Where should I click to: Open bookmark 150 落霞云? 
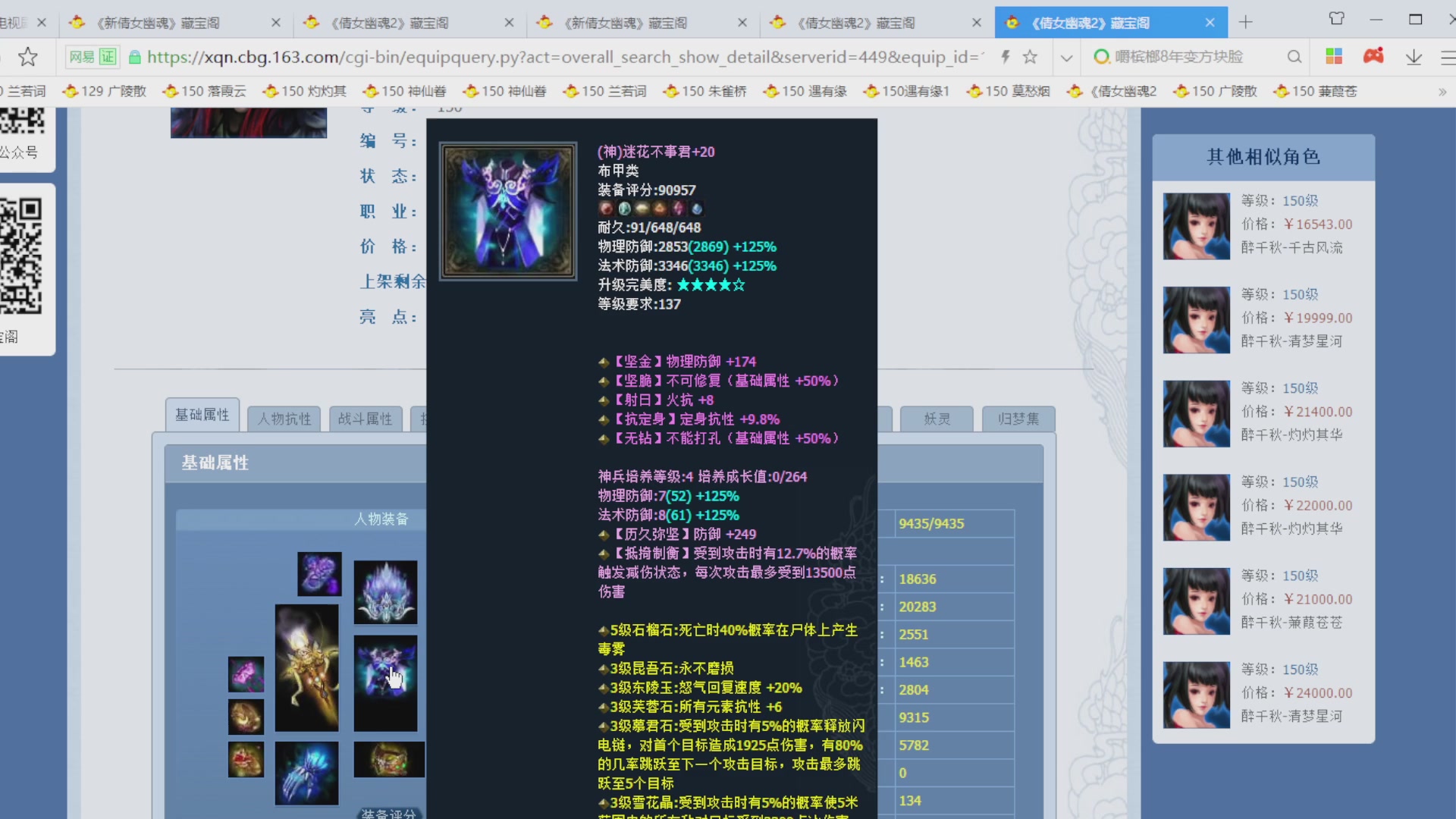[x=204, y=91]
